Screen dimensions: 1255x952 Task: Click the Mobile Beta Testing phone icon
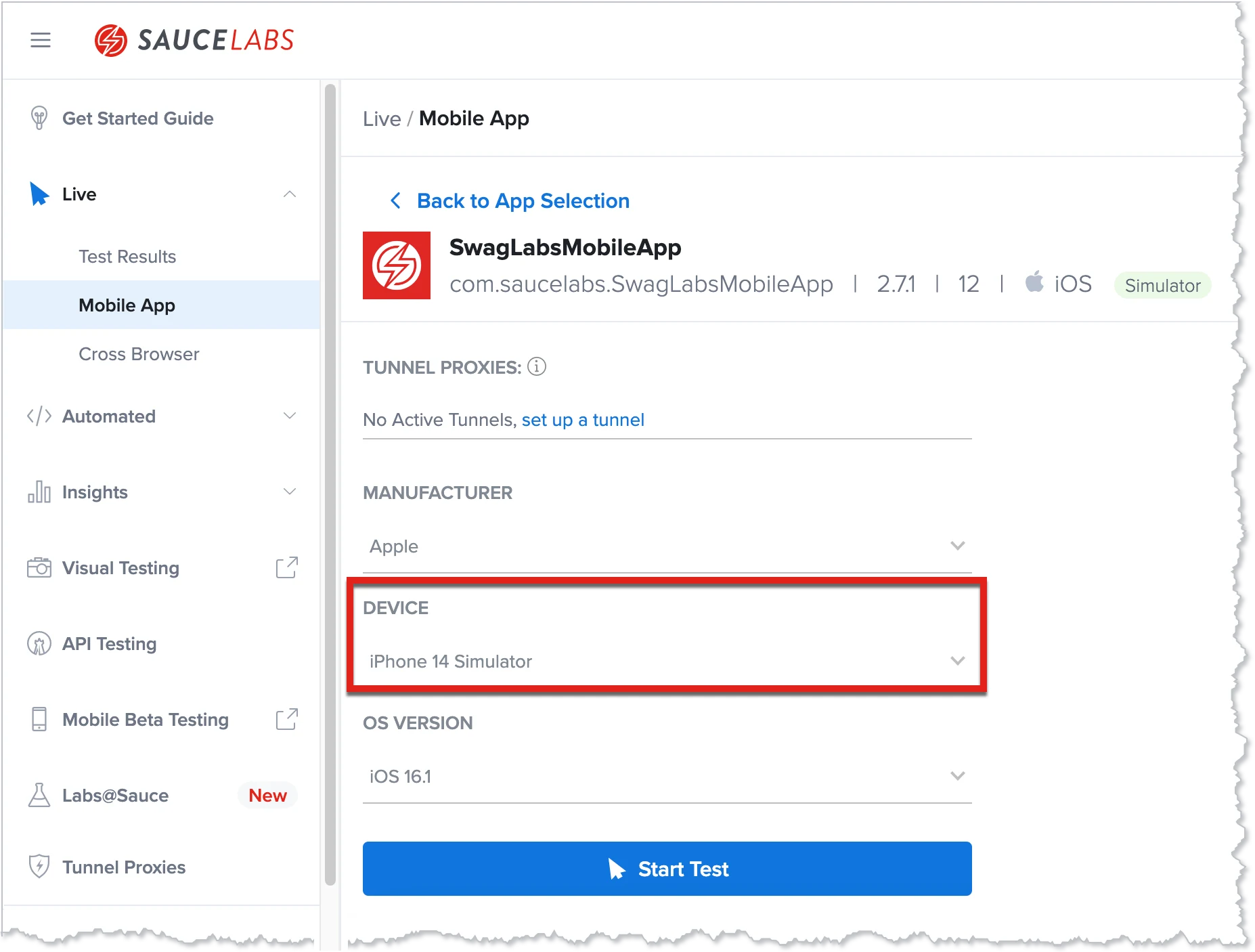(39, 719)
